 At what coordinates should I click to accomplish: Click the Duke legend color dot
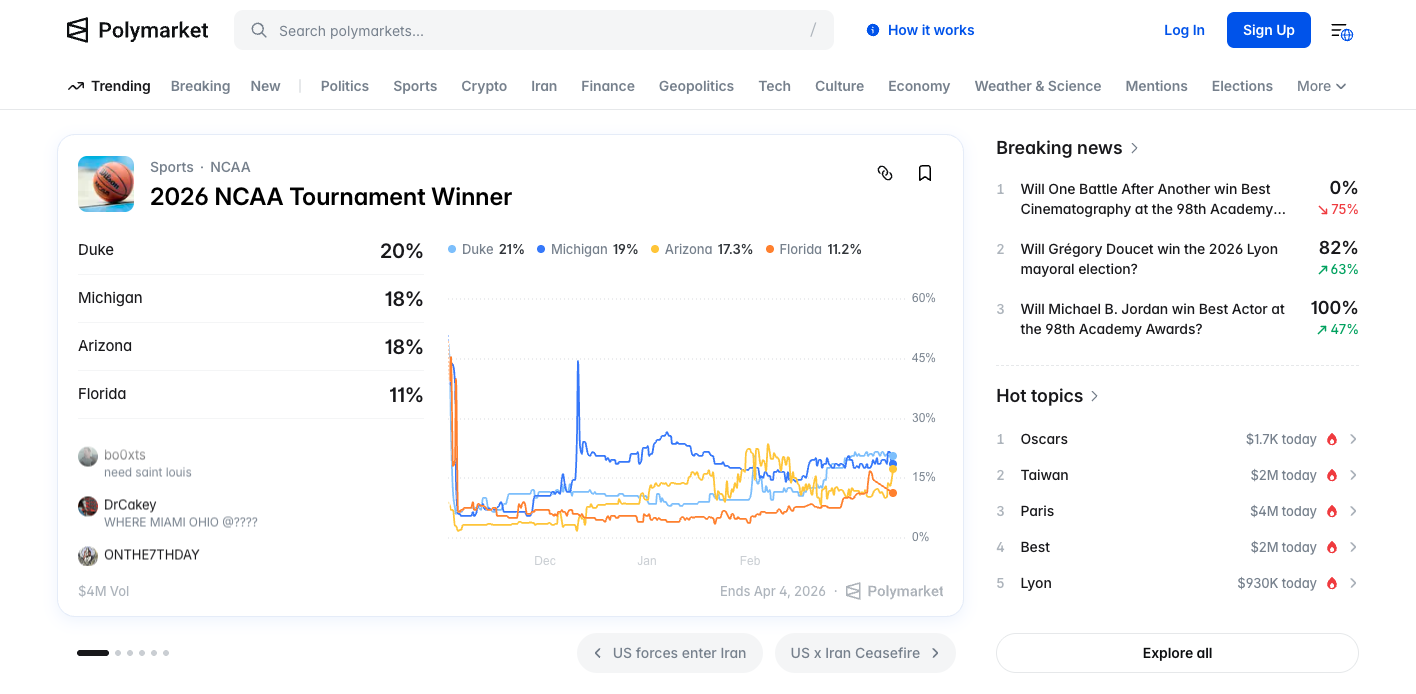[452, 249]
